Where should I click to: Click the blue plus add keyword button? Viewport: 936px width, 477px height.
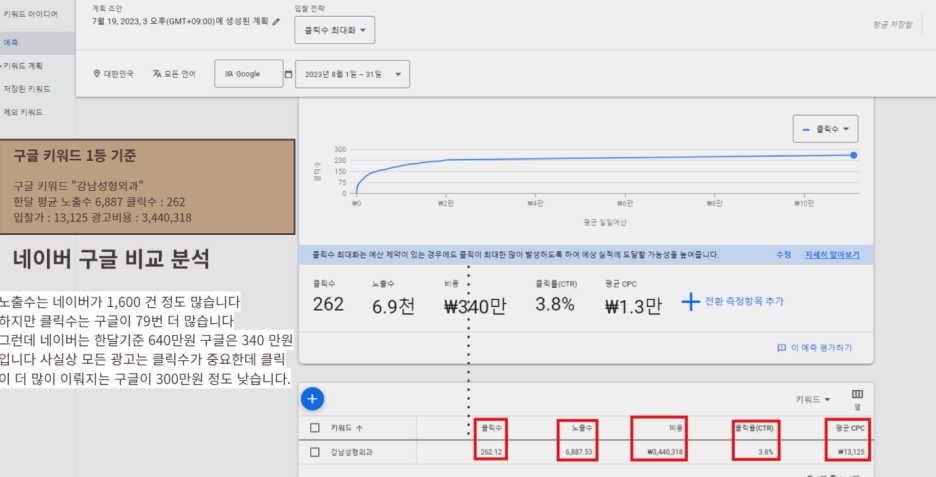(312, 399)
